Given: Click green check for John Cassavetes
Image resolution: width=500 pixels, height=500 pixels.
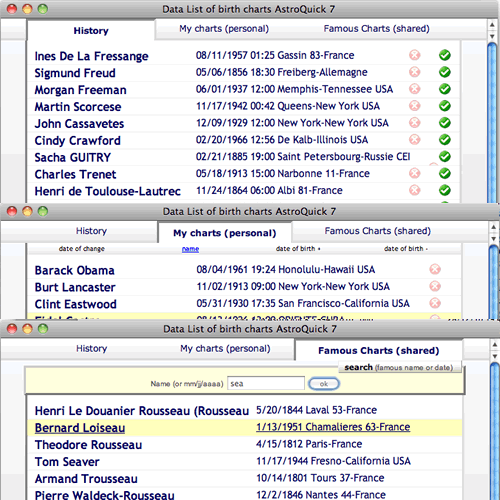Looking at the screenshot, I should [x=445, y=123].
